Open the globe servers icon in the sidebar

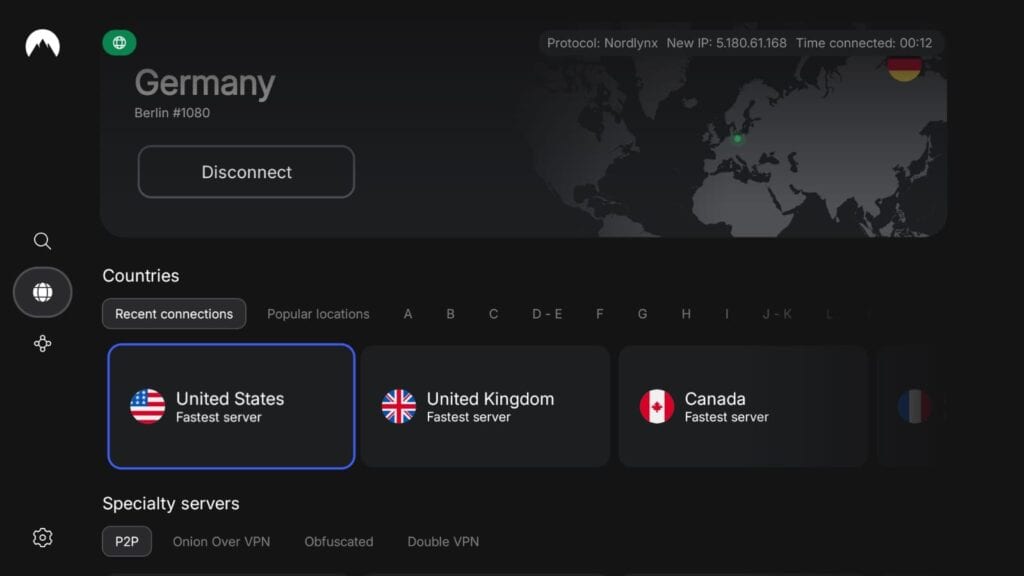42,291
